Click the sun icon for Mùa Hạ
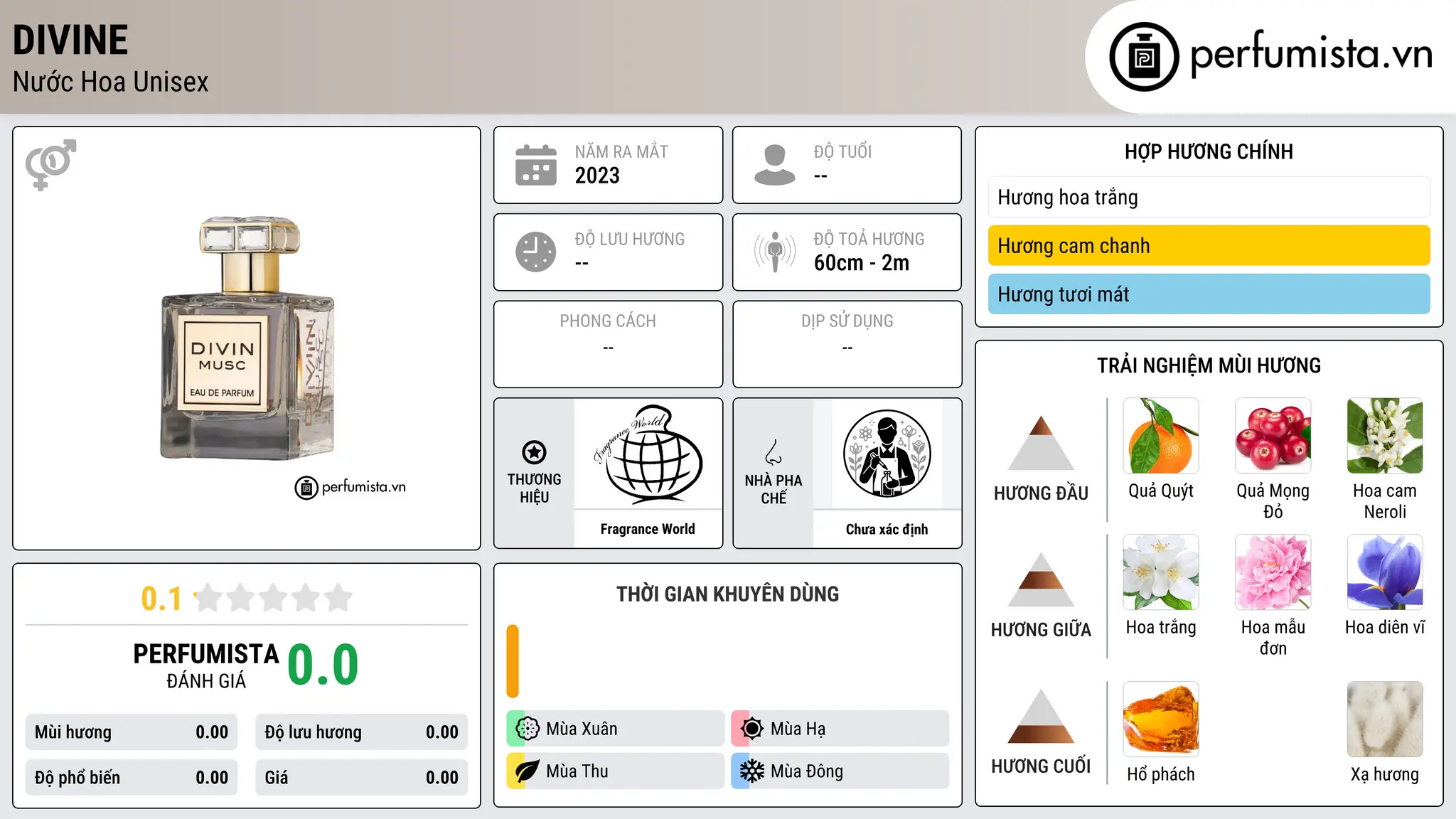The image size is (1456, 819). [x=752, y=729]
